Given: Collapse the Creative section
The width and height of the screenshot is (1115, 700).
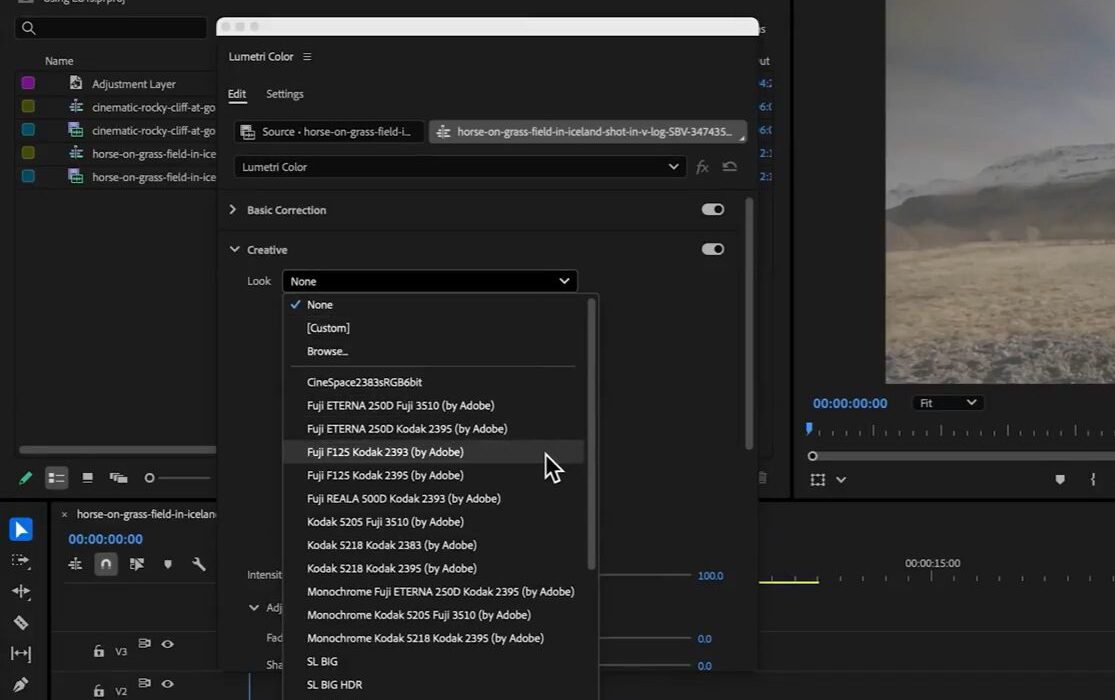Looking at the screenshot, I should (x=234, y=249).
